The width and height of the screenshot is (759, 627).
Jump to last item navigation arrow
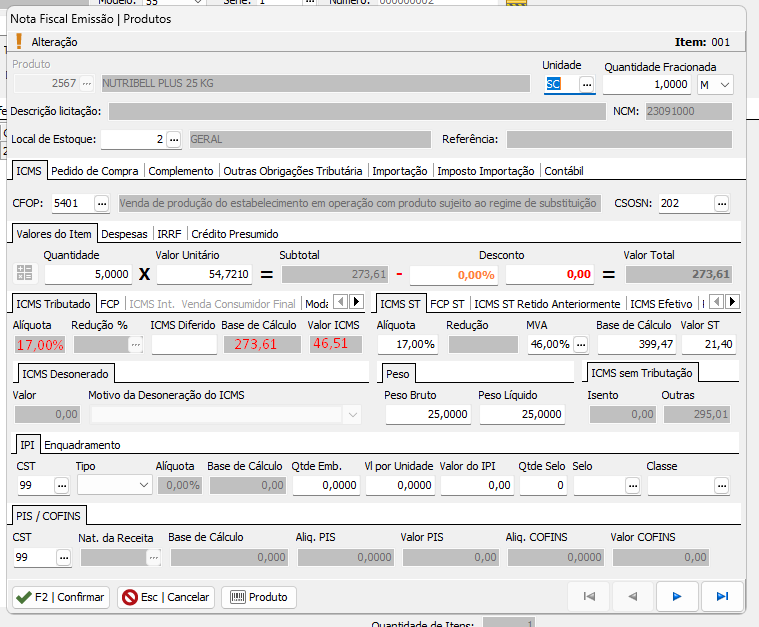(722, 597)
